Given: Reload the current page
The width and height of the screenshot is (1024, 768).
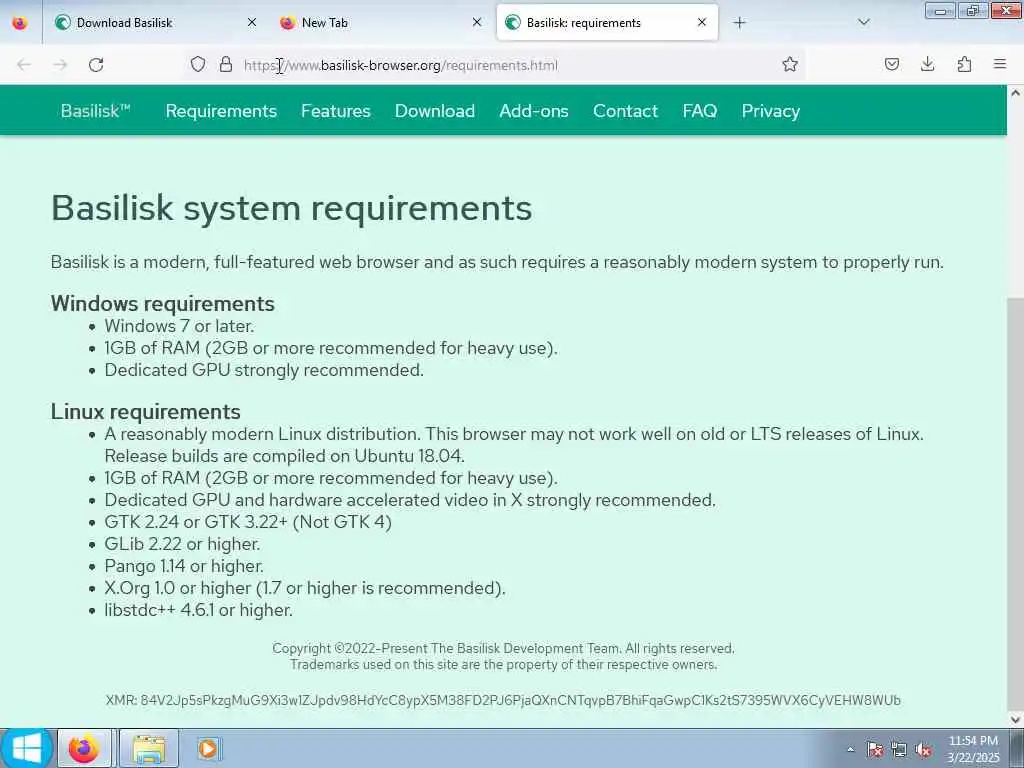Looking at the screenshot, I should pos(96,65).
